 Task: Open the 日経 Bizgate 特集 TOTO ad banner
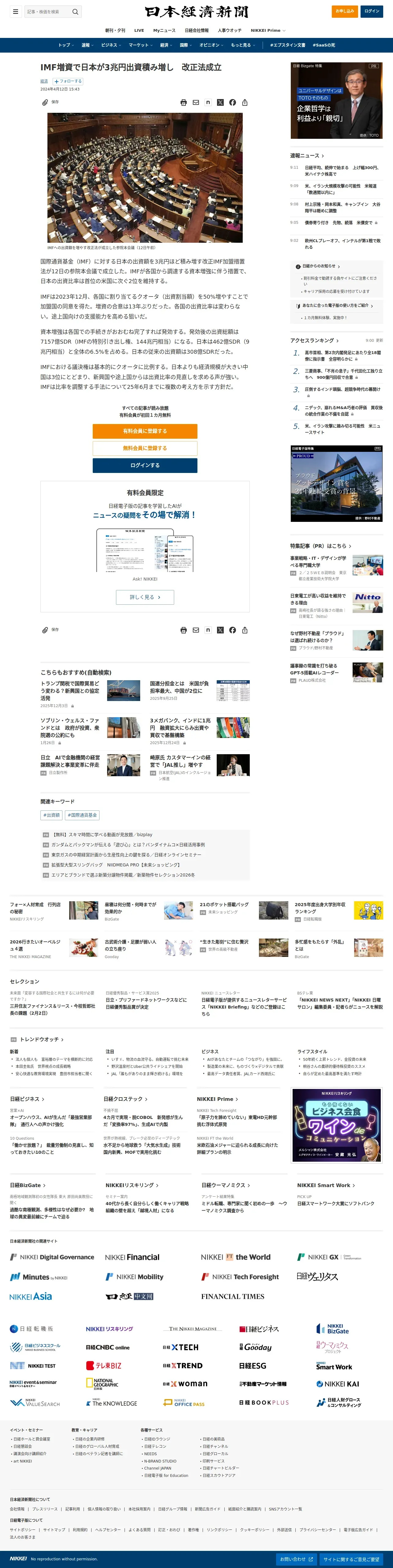(x=336, y=101)
